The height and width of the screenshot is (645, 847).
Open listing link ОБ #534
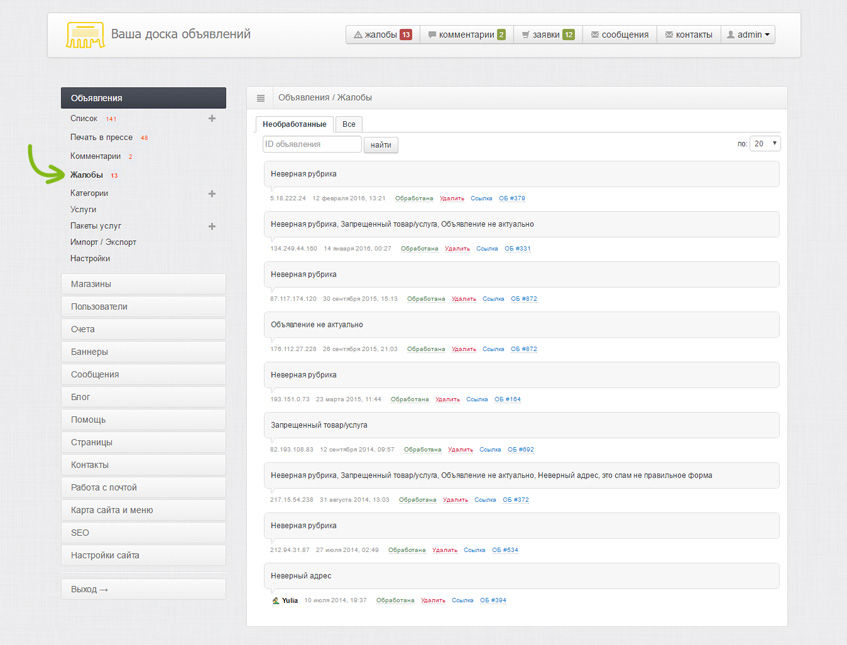505,550
